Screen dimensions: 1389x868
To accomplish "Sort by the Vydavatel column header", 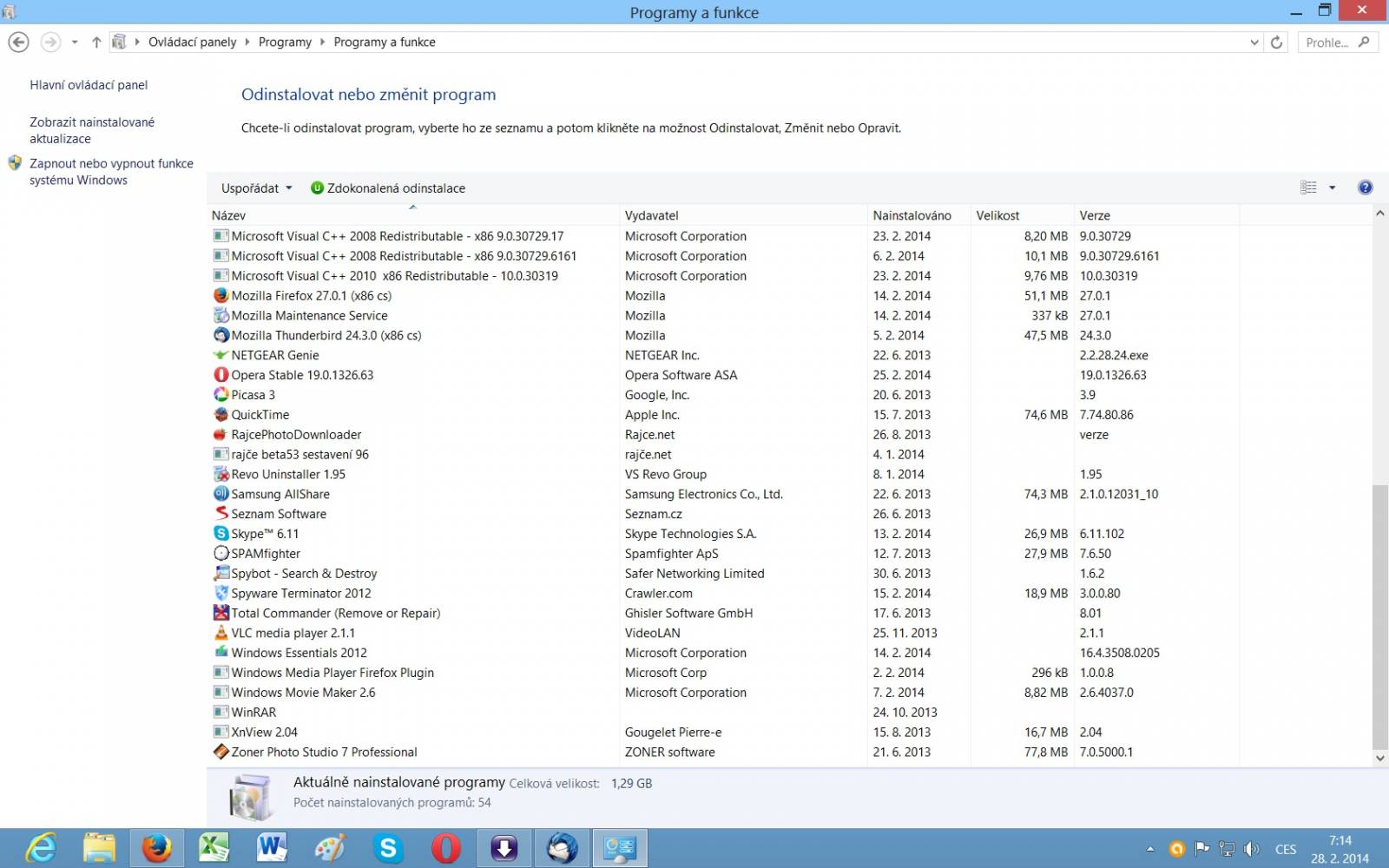I will coord(743,215).
